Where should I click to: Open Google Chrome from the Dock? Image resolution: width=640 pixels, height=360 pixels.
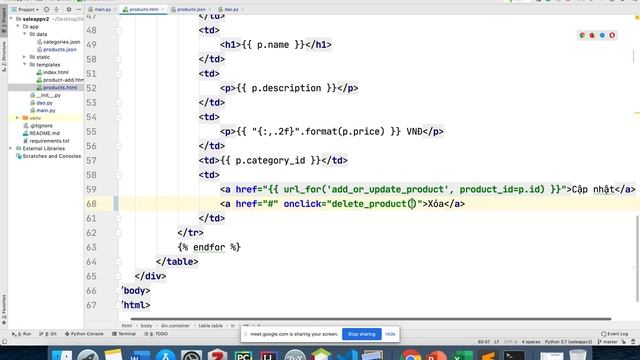coord(410,355)
